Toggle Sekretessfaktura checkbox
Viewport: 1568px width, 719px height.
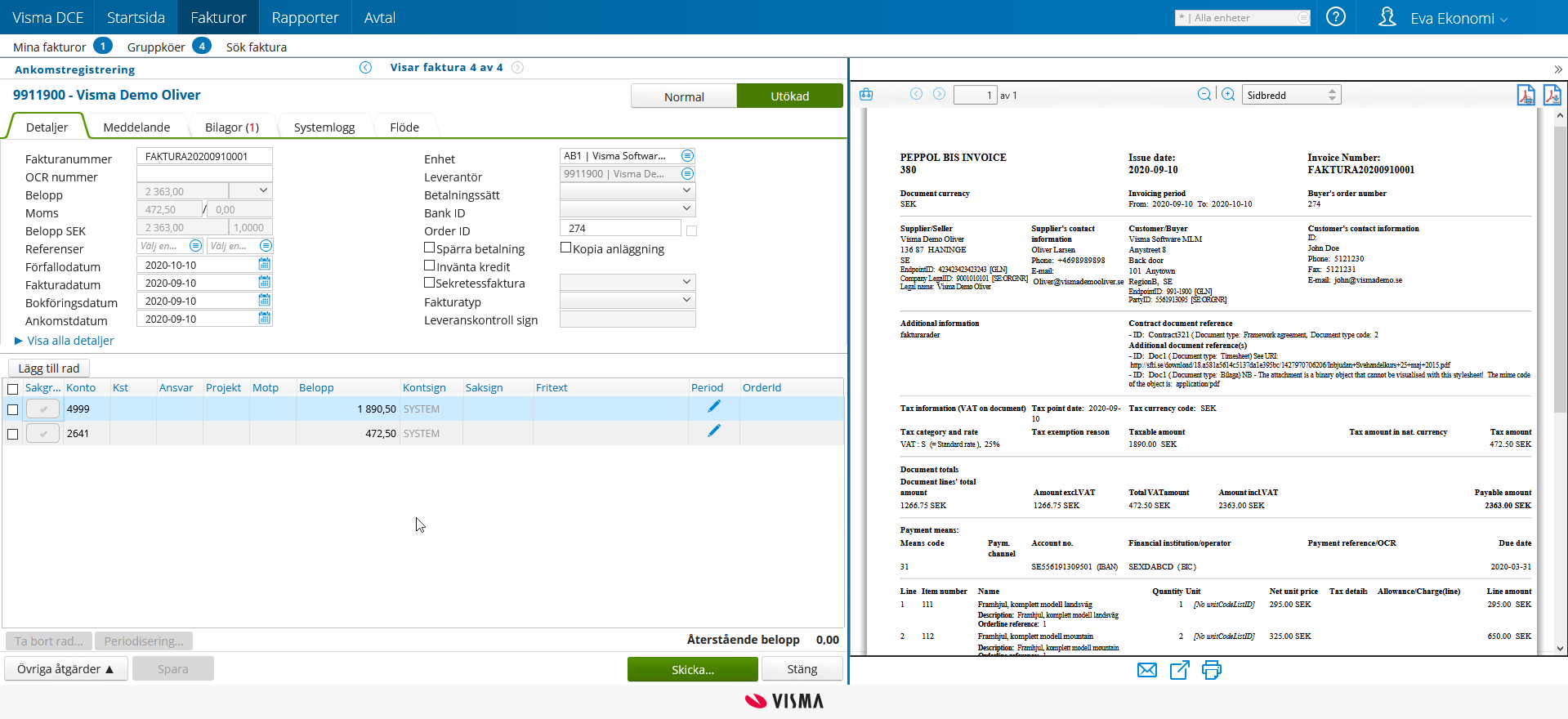[x=429, y=283]
